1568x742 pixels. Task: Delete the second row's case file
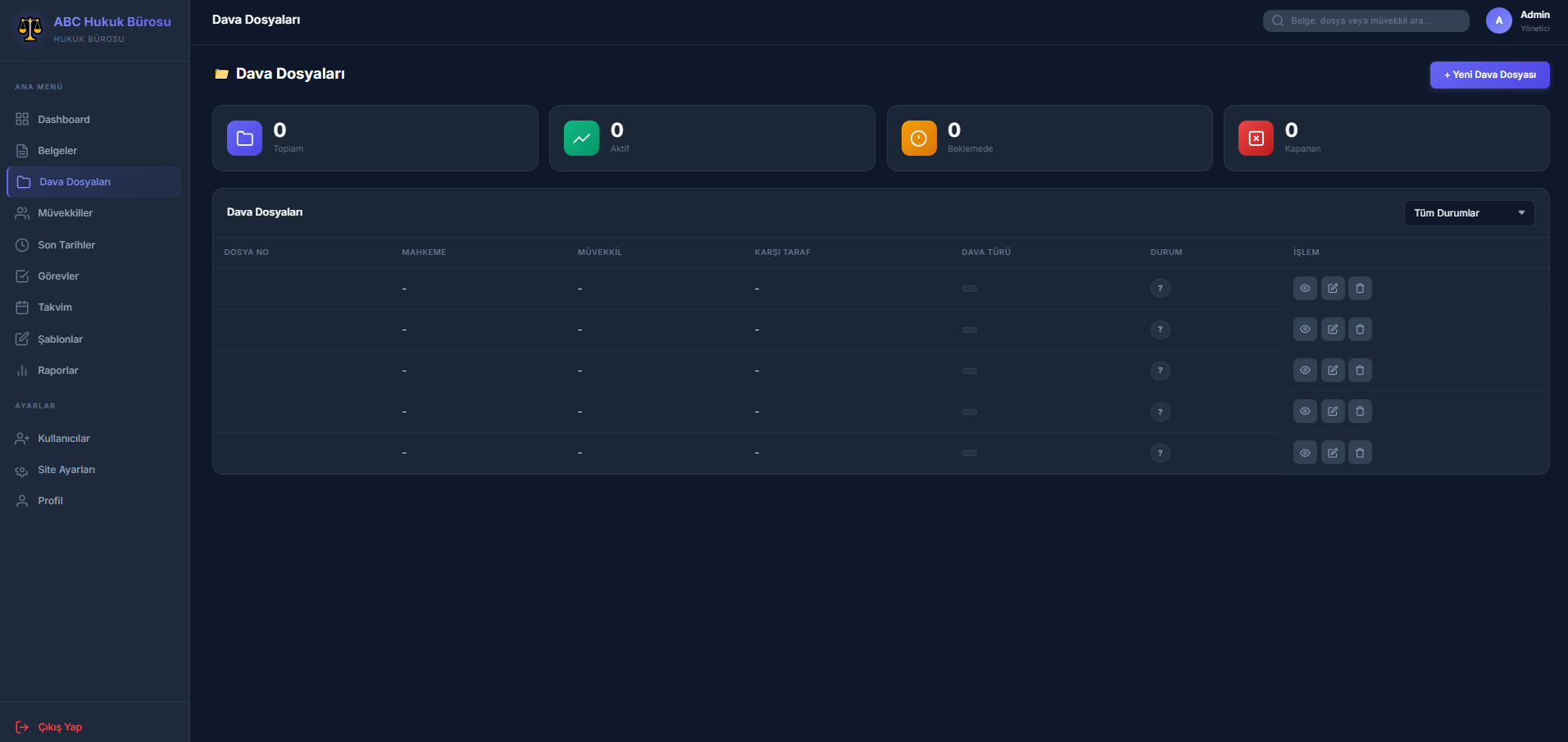(x=1360, y=329)
